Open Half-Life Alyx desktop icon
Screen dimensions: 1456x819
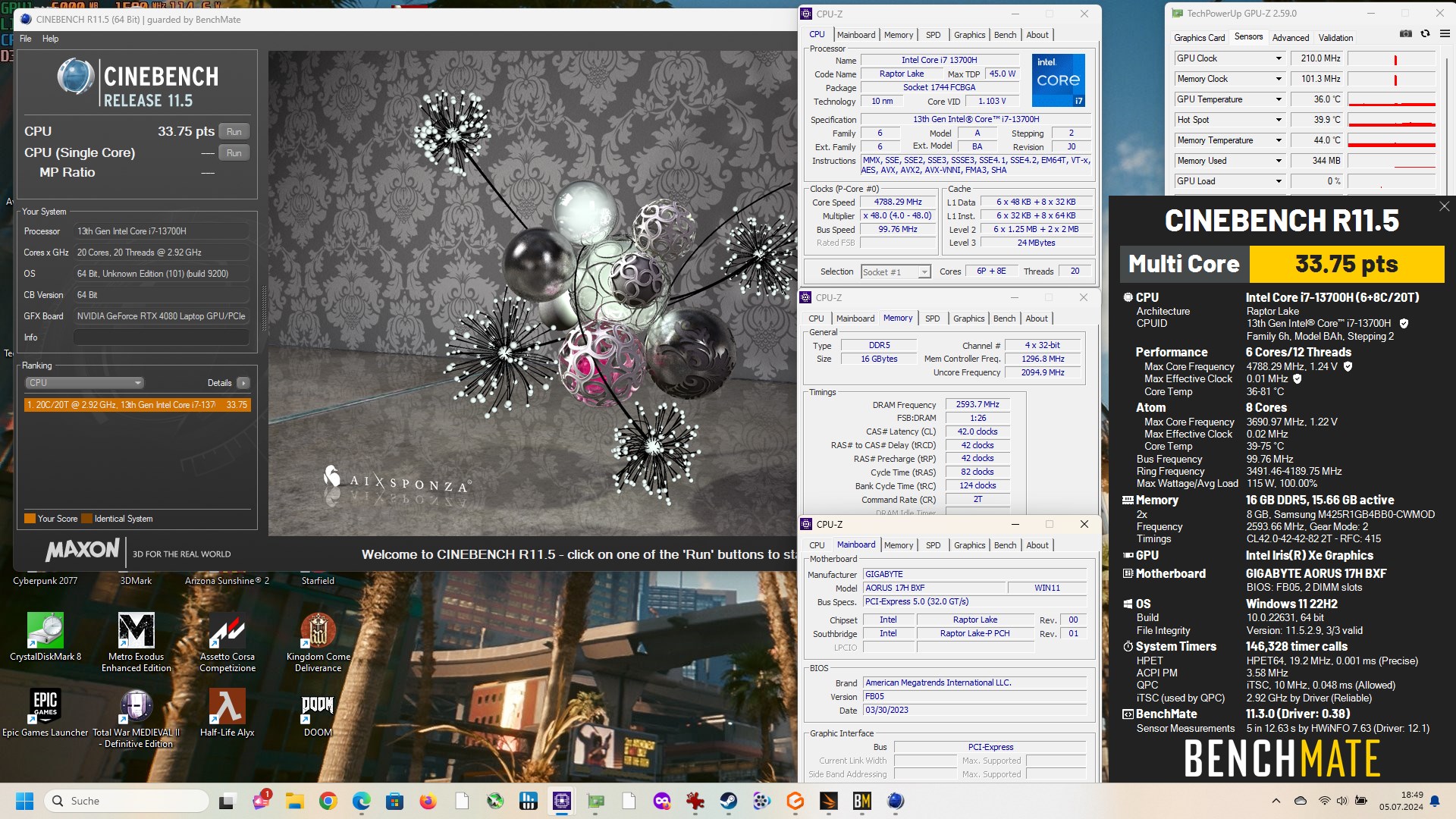click(227, 713)
